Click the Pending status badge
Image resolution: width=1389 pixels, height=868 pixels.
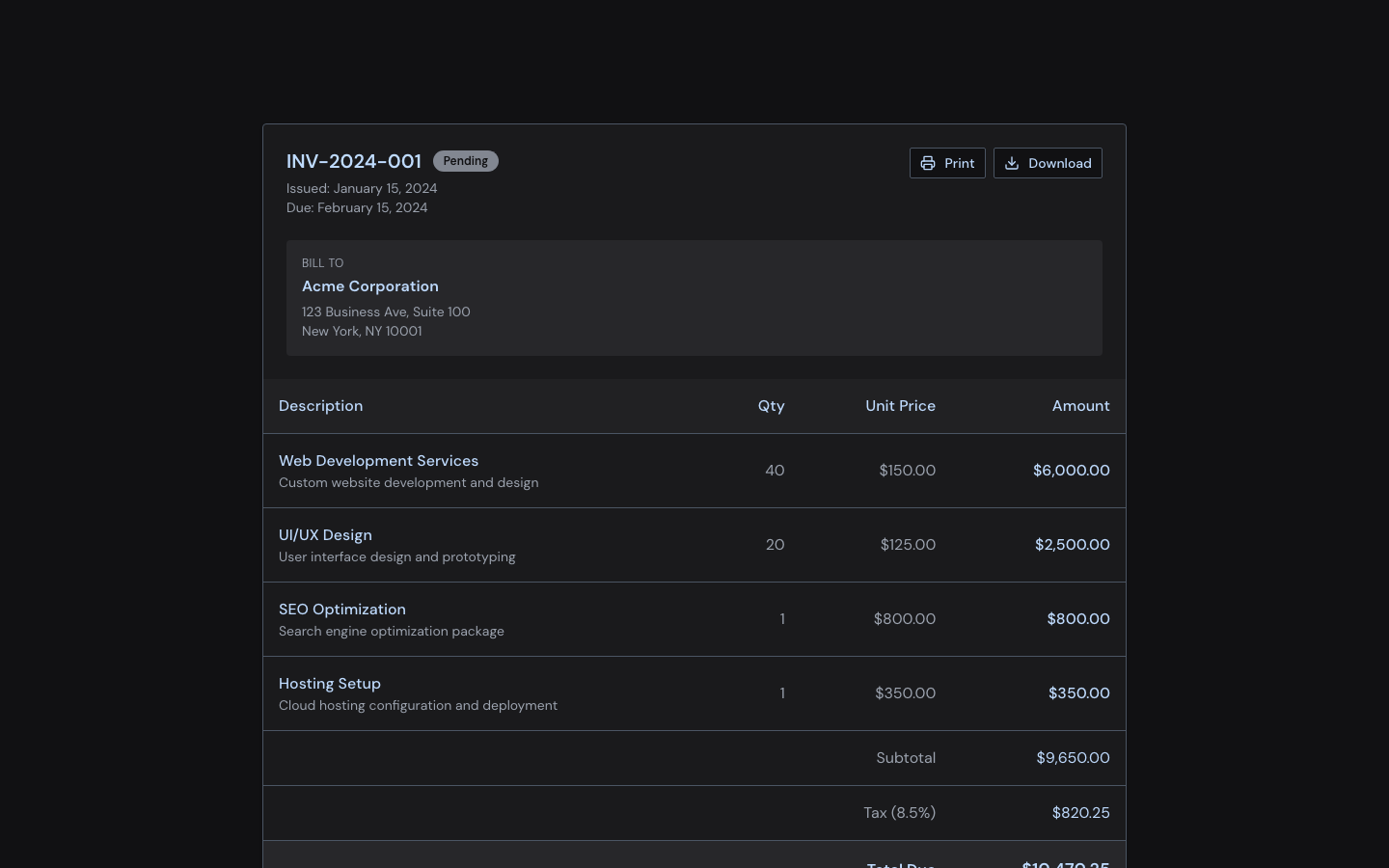pyautogui.click(x=465, y=161)
